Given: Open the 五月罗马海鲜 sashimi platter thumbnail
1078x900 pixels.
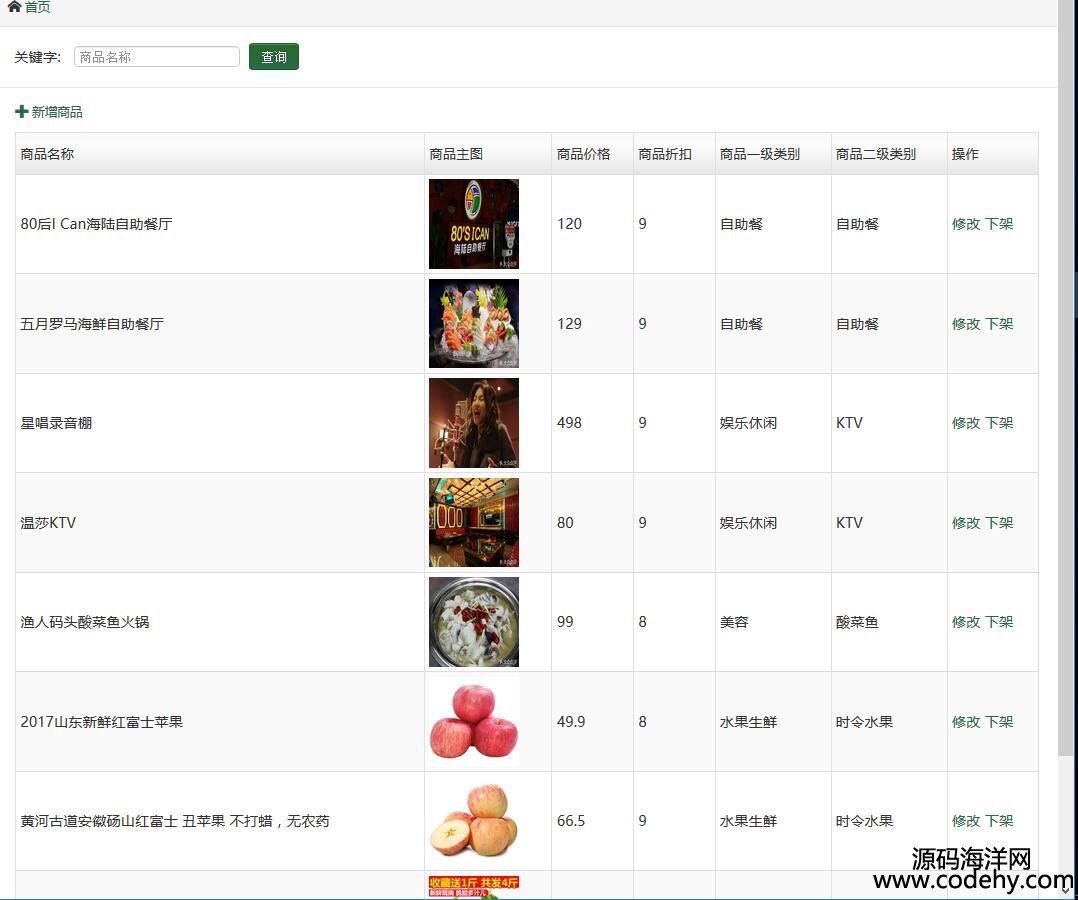Looking at the screenshot, I should 474,323.
